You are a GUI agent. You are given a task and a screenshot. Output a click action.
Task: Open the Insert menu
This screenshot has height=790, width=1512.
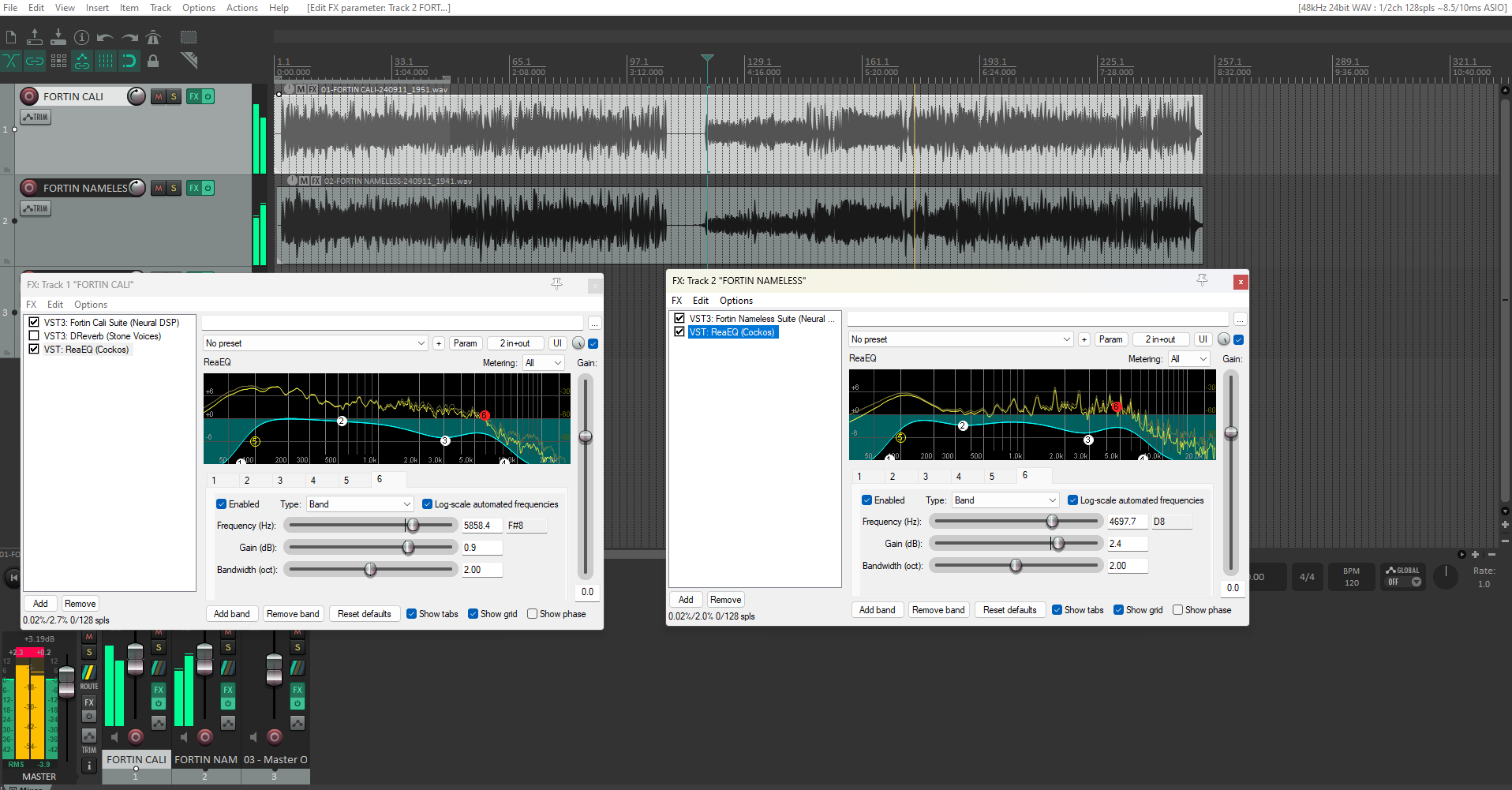point(97,8)
